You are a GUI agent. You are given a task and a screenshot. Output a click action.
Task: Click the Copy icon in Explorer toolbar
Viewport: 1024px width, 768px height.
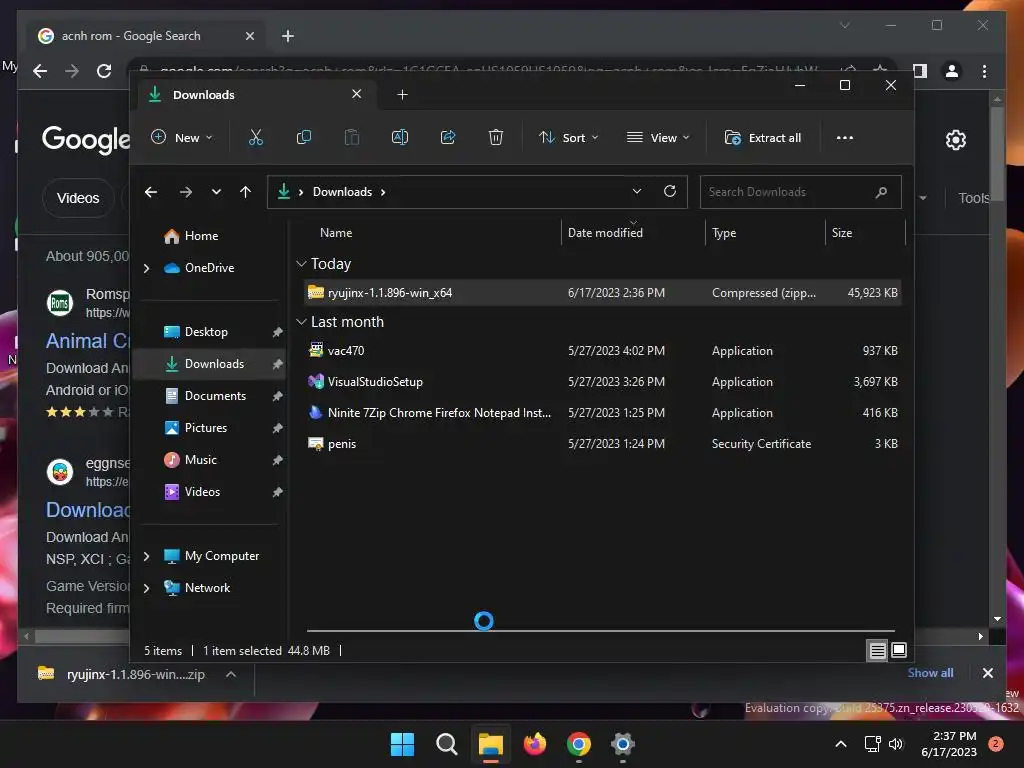[304, 138]
